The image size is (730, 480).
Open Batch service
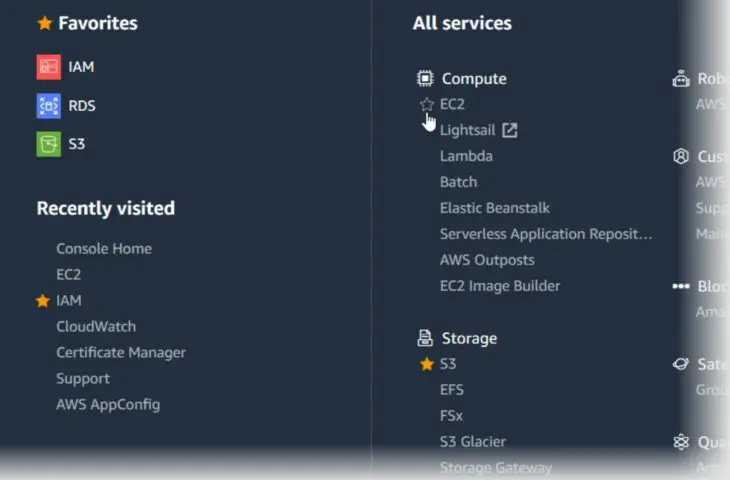click(459, 182)
